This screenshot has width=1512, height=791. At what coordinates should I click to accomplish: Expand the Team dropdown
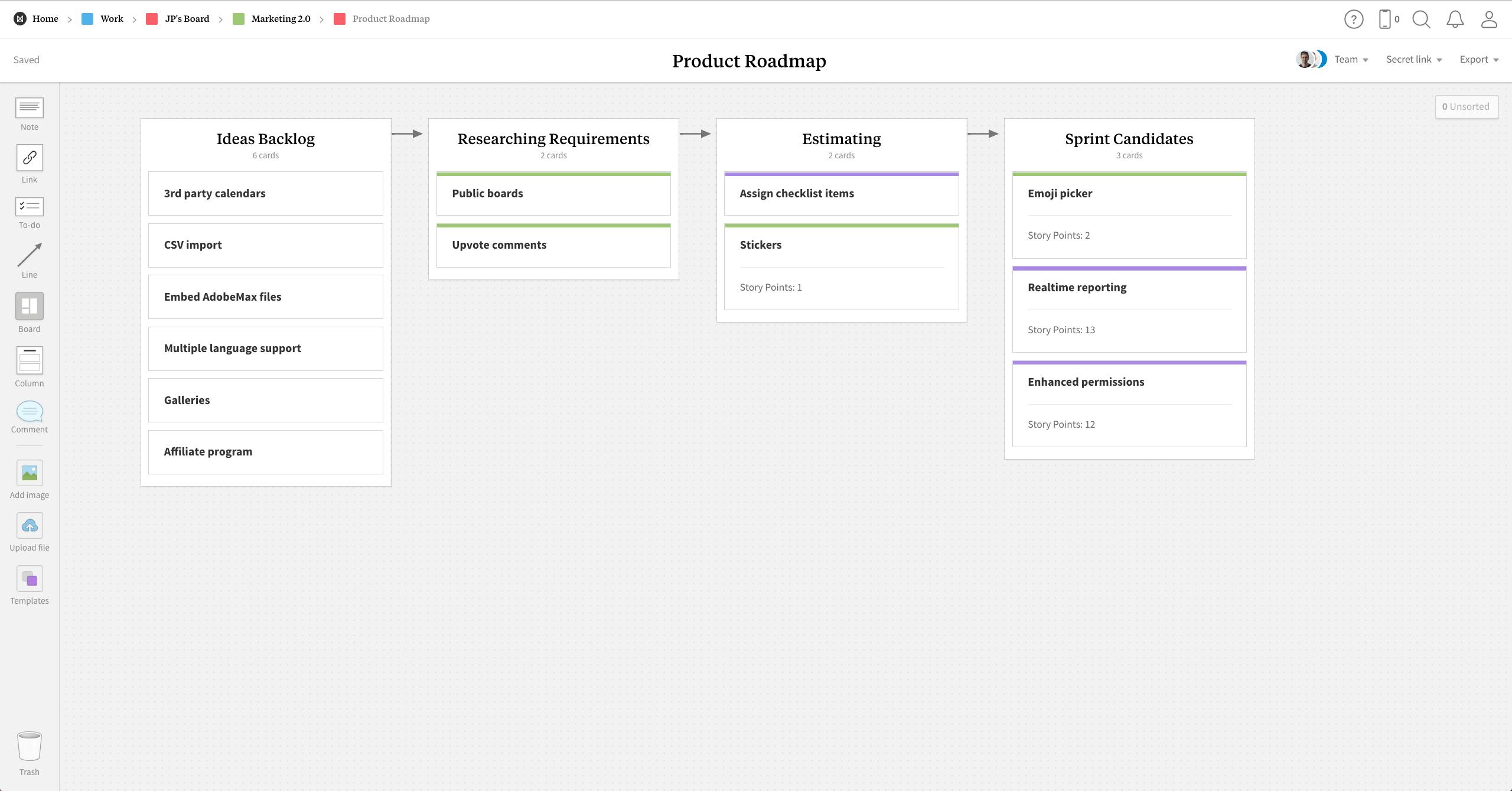[1351, 59]
